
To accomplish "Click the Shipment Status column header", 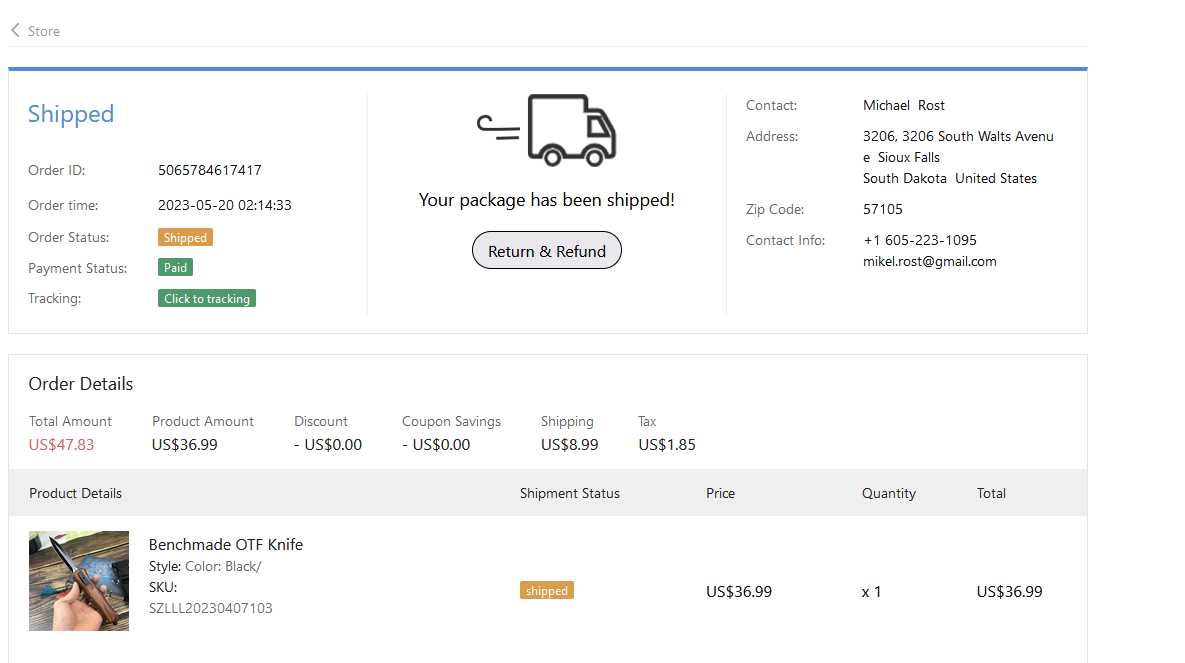I will [570, 493].
